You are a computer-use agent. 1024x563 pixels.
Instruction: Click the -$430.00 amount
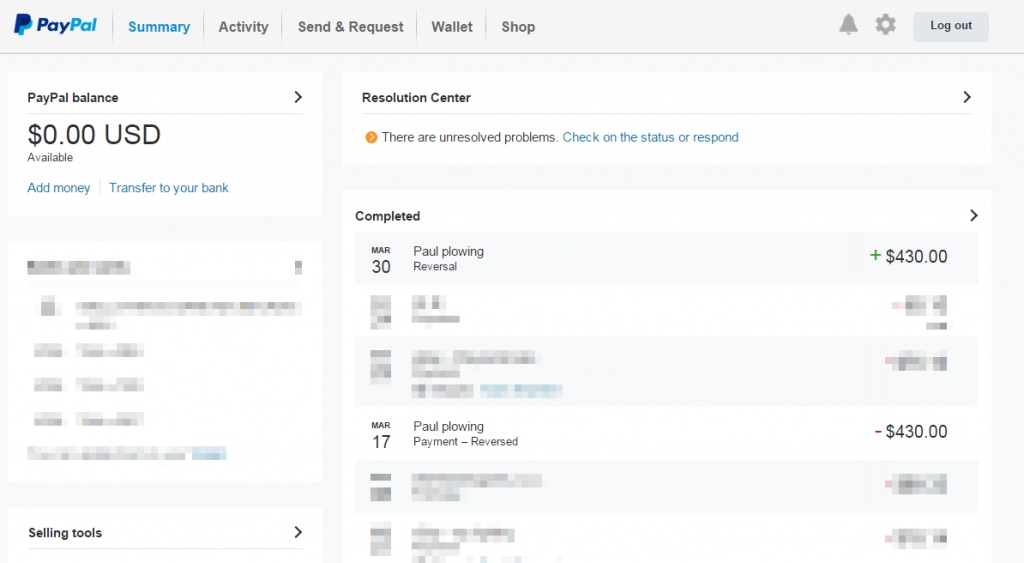[911, 431]
